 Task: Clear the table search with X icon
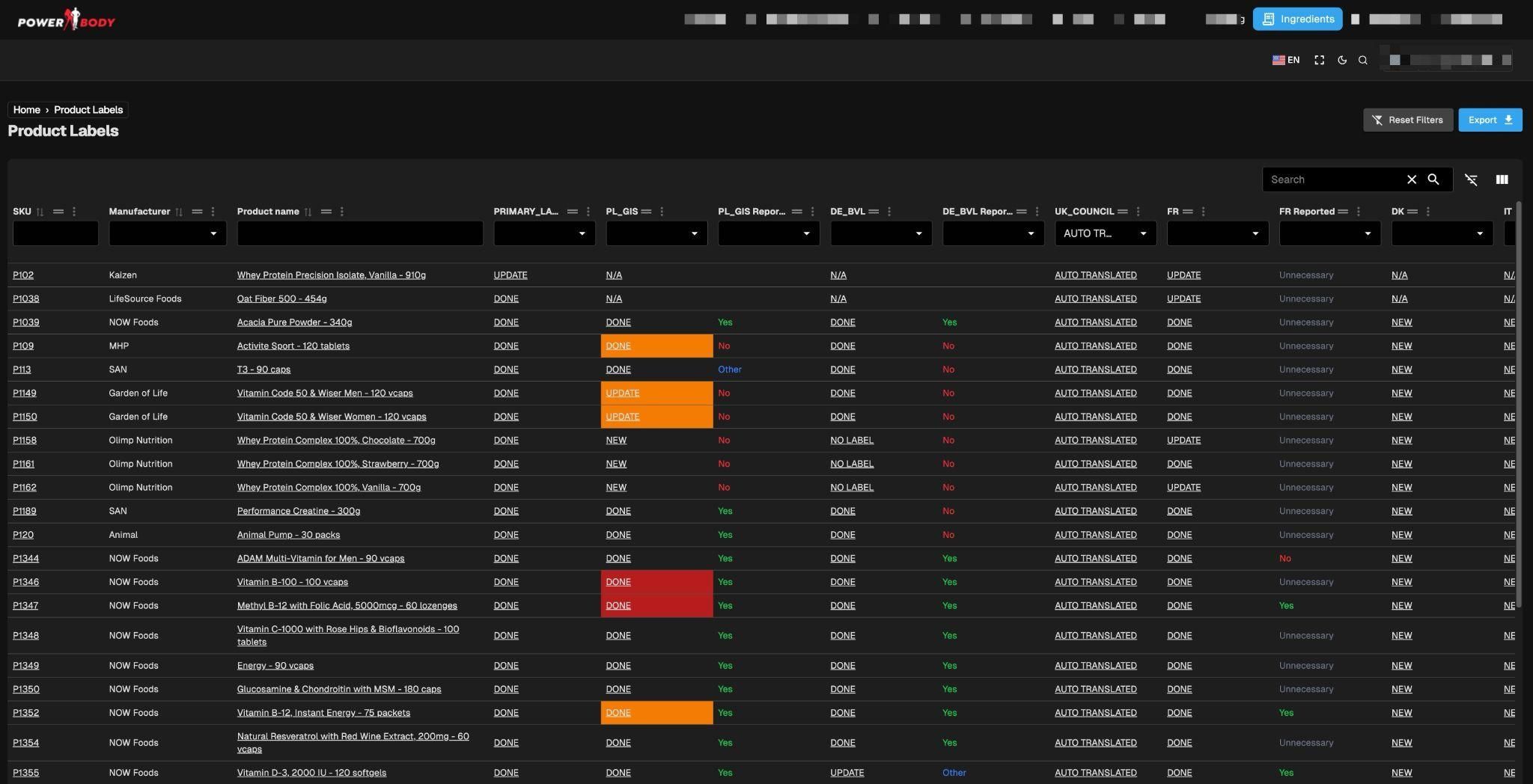1411,180
